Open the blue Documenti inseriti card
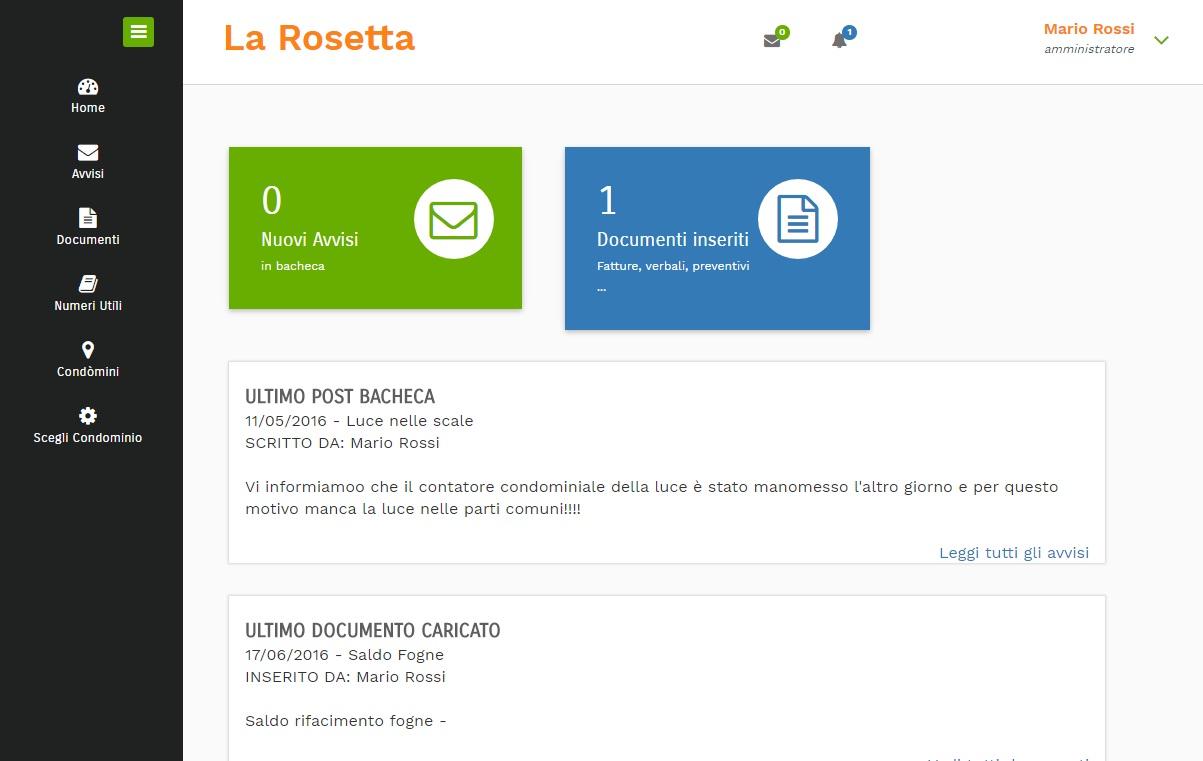Viewport: 1203px width, 761px height. click(717, 238)
